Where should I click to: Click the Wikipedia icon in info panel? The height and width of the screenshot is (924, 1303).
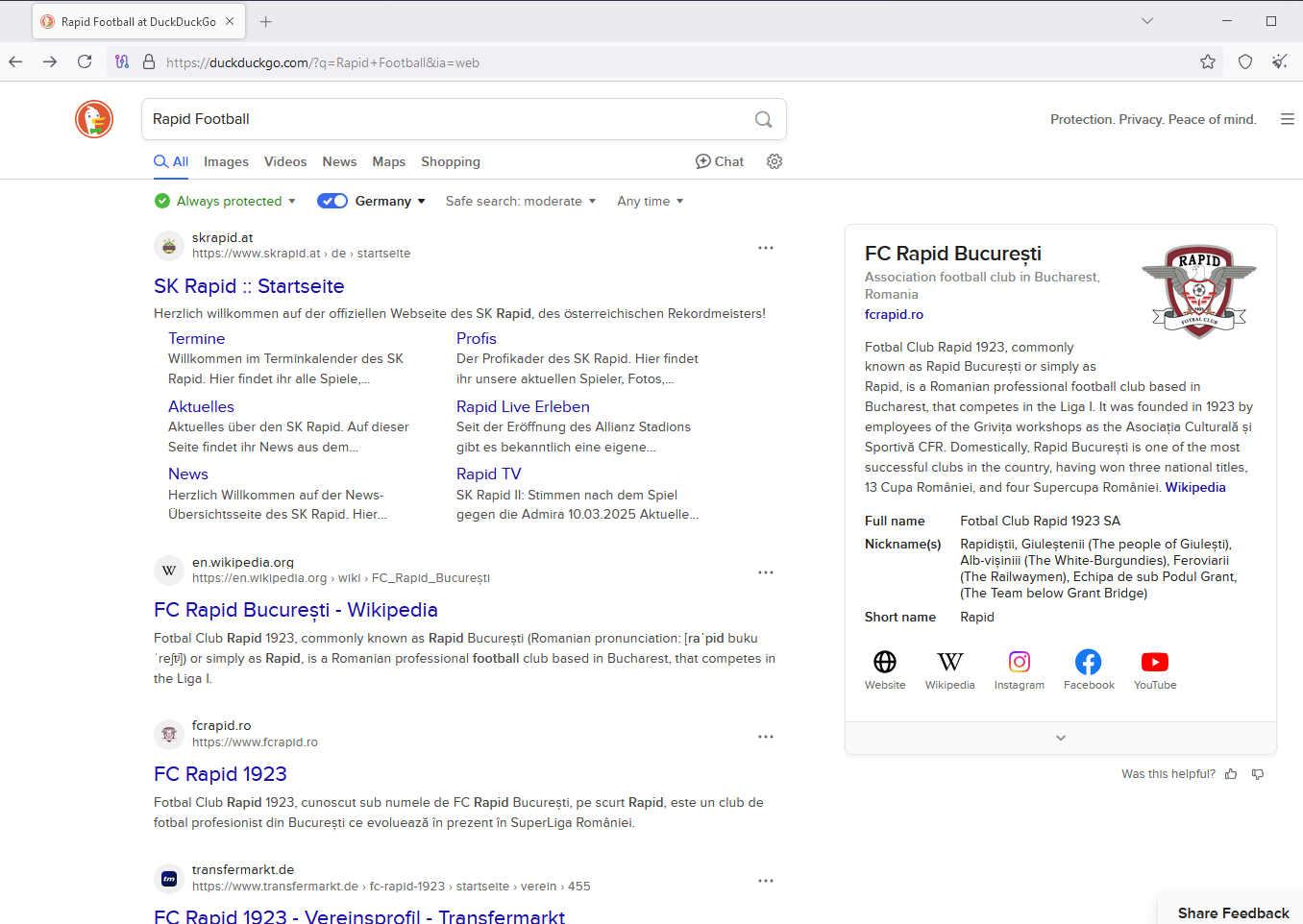(950, 662)
